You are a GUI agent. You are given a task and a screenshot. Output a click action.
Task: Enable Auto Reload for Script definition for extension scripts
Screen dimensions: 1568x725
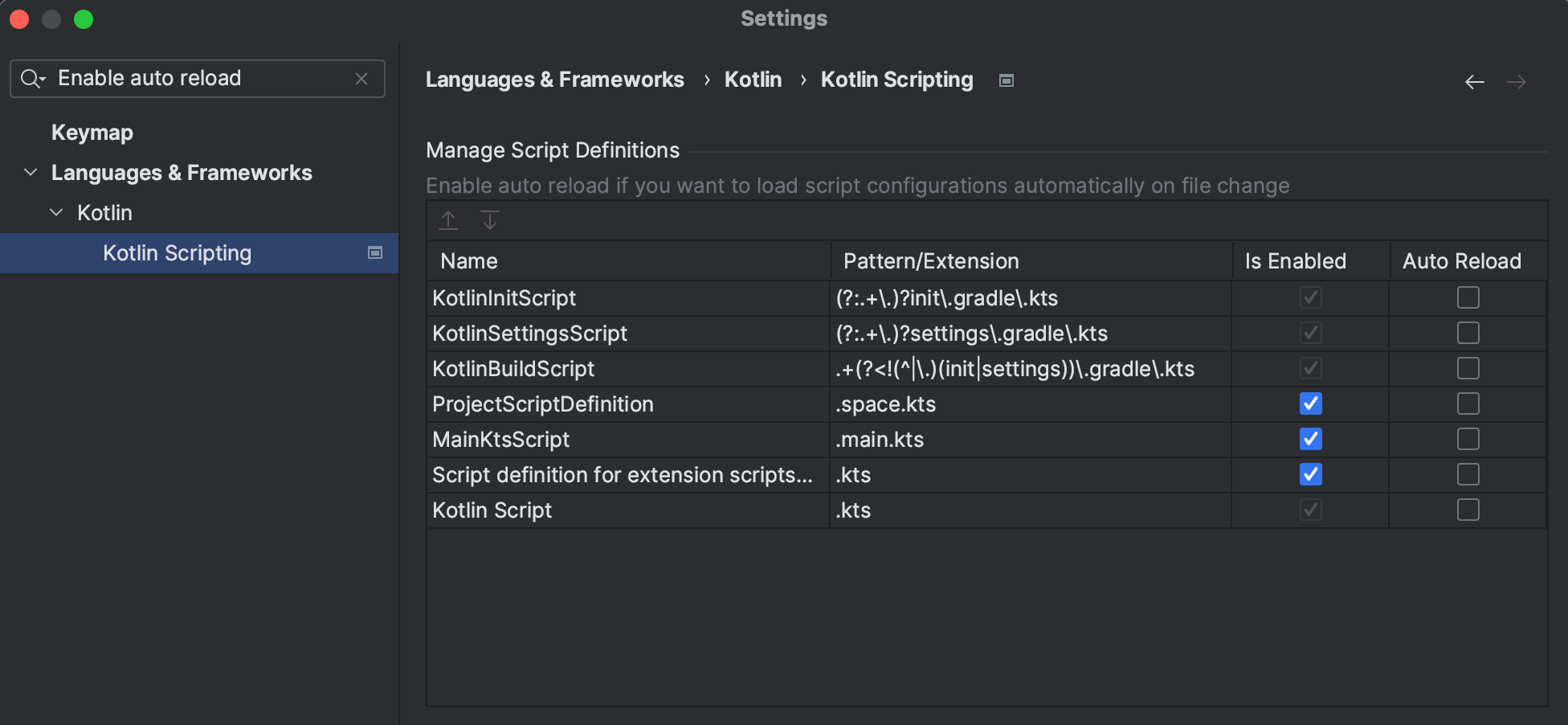coord(1468,474)
